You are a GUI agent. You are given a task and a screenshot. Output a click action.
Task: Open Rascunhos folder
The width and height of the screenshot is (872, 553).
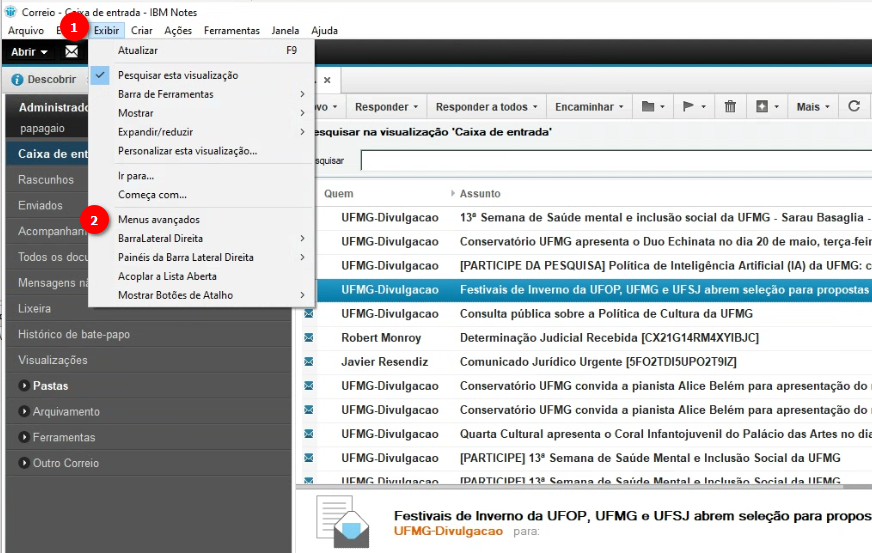[x=46, y=180]
